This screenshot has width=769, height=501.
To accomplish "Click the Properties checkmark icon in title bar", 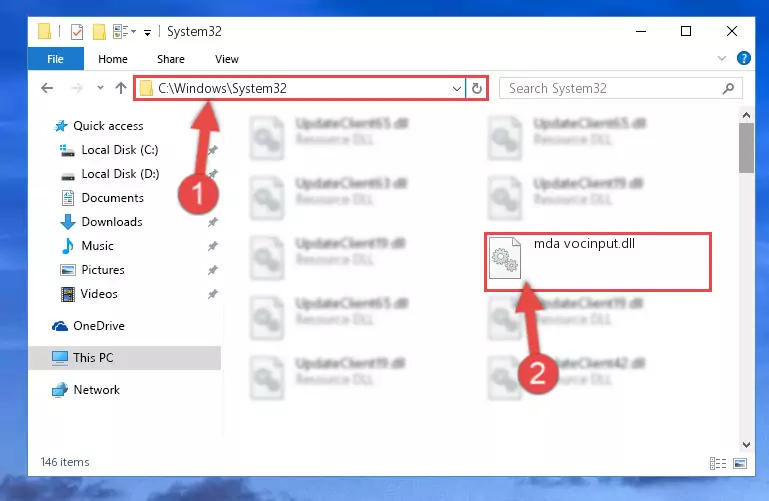I will [x=77, y=32].
